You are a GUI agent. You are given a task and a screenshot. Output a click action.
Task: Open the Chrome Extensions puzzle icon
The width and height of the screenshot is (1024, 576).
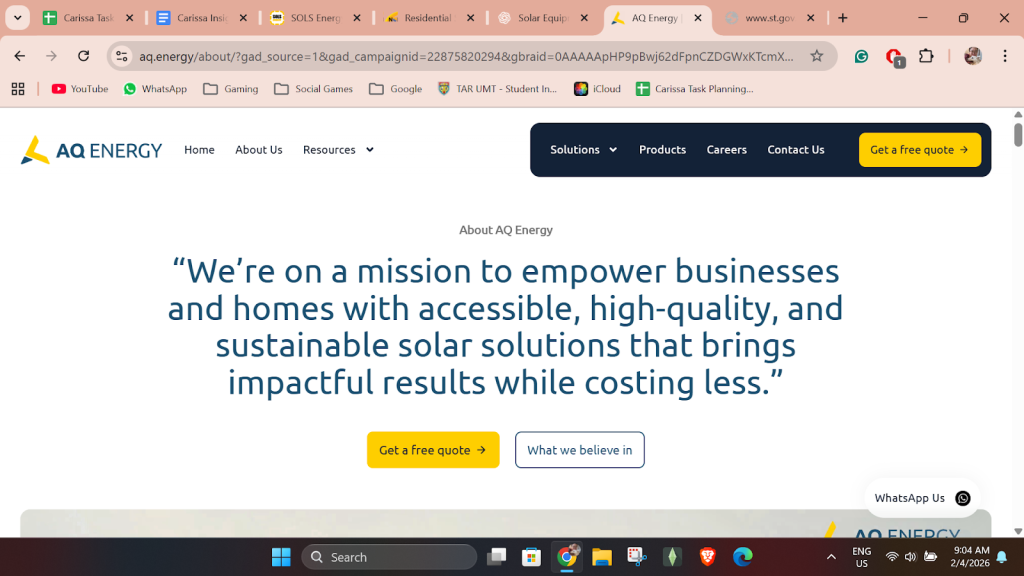click(x=926, y=56)
